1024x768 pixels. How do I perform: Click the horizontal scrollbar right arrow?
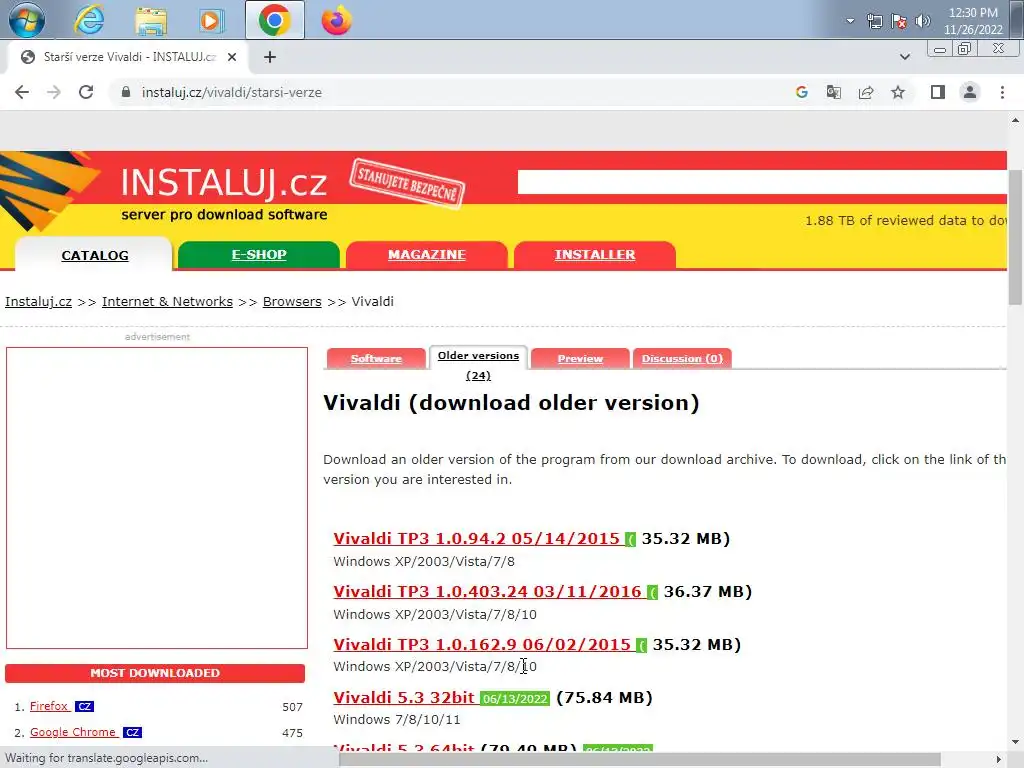[x=999, y=760]
